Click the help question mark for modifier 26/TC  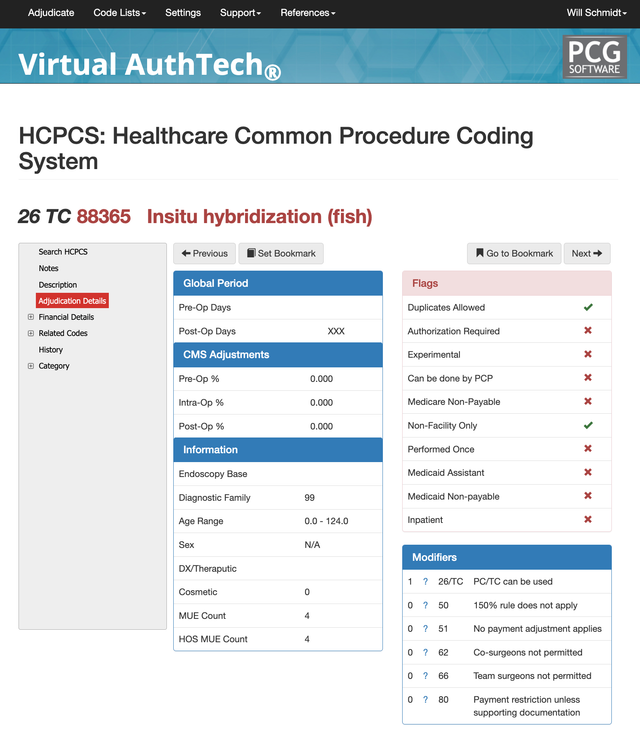coord(425,582)
